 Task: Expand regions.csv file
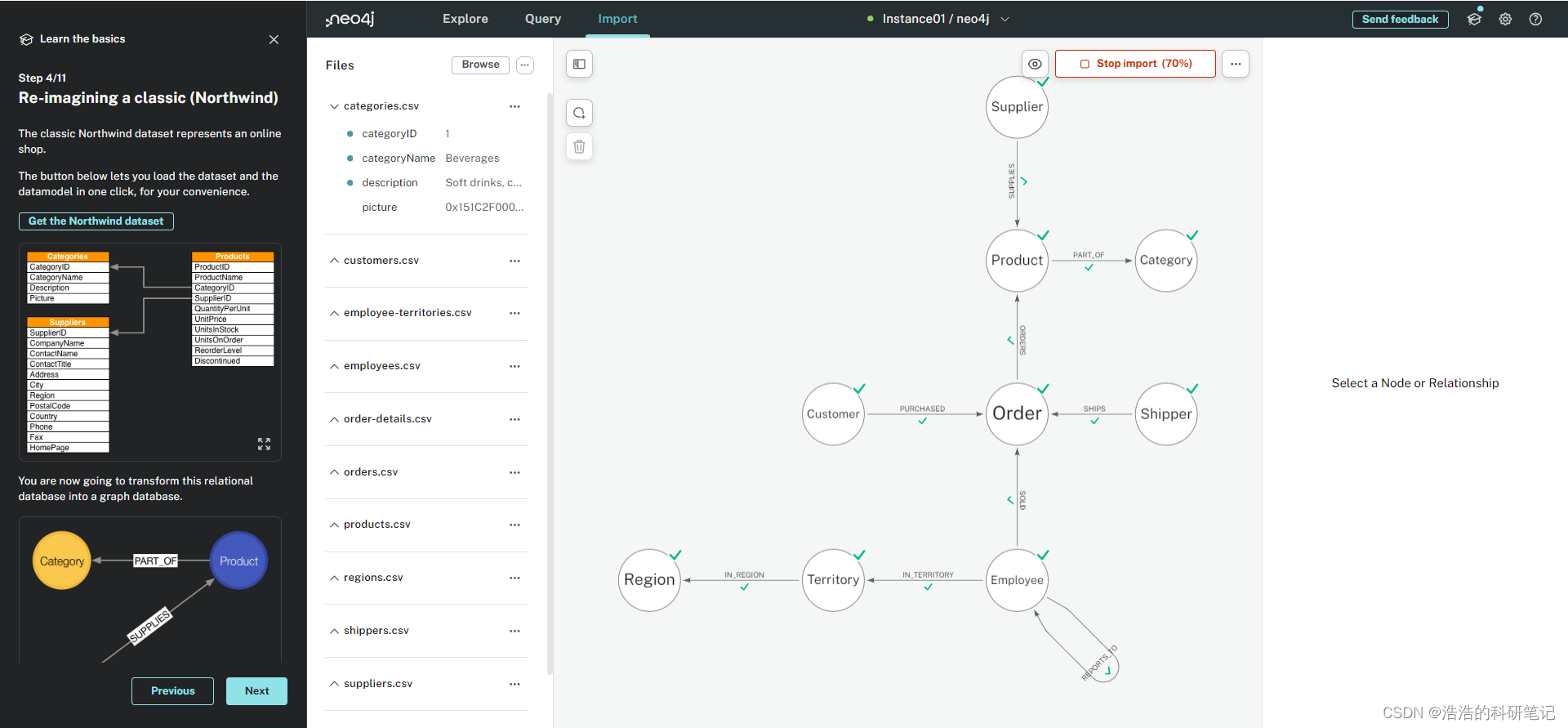(334, 578)
